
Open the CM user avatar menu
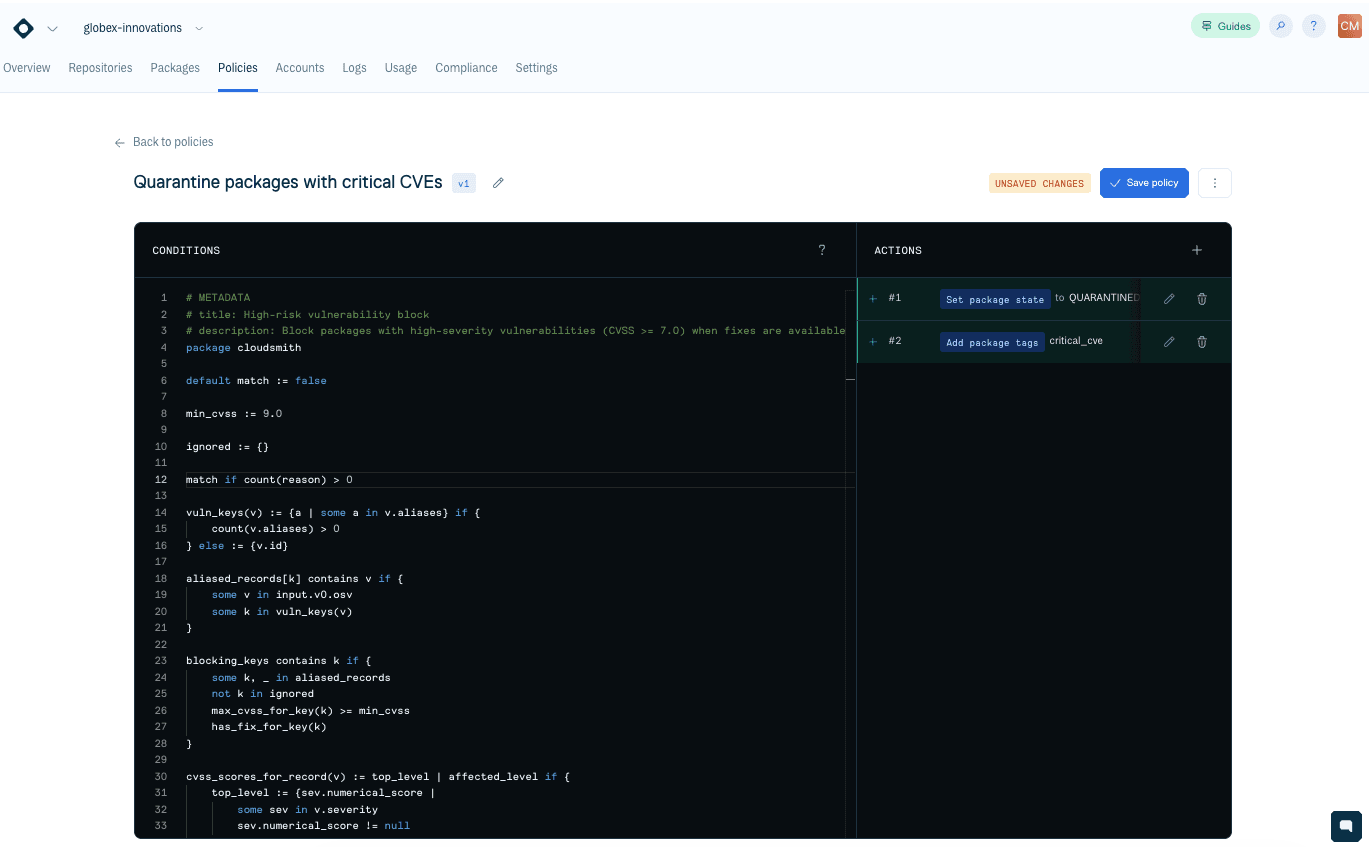click(1349, 26)
